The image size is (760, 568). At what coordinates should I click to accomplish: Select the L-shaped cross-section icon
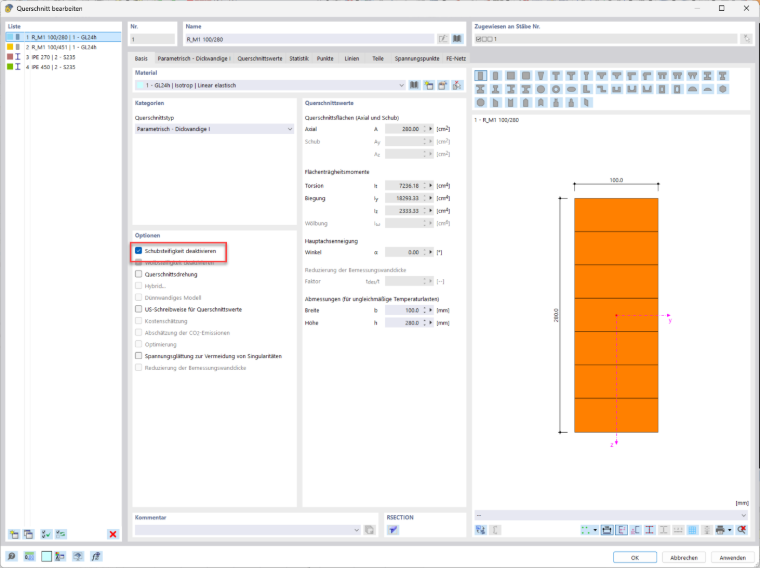click(586, 89)
